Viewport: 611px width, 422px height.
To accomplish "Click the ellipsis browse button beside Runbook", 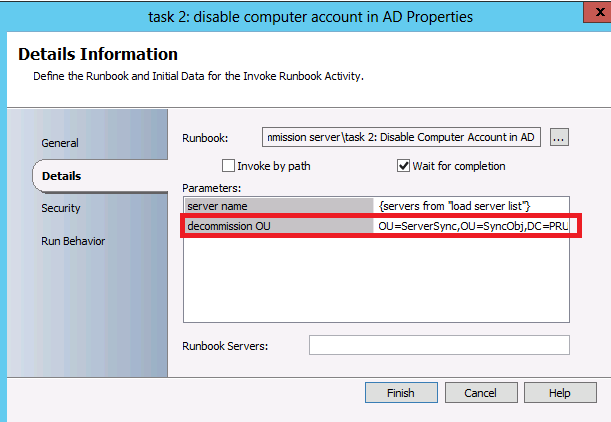I will coord(558,138).
